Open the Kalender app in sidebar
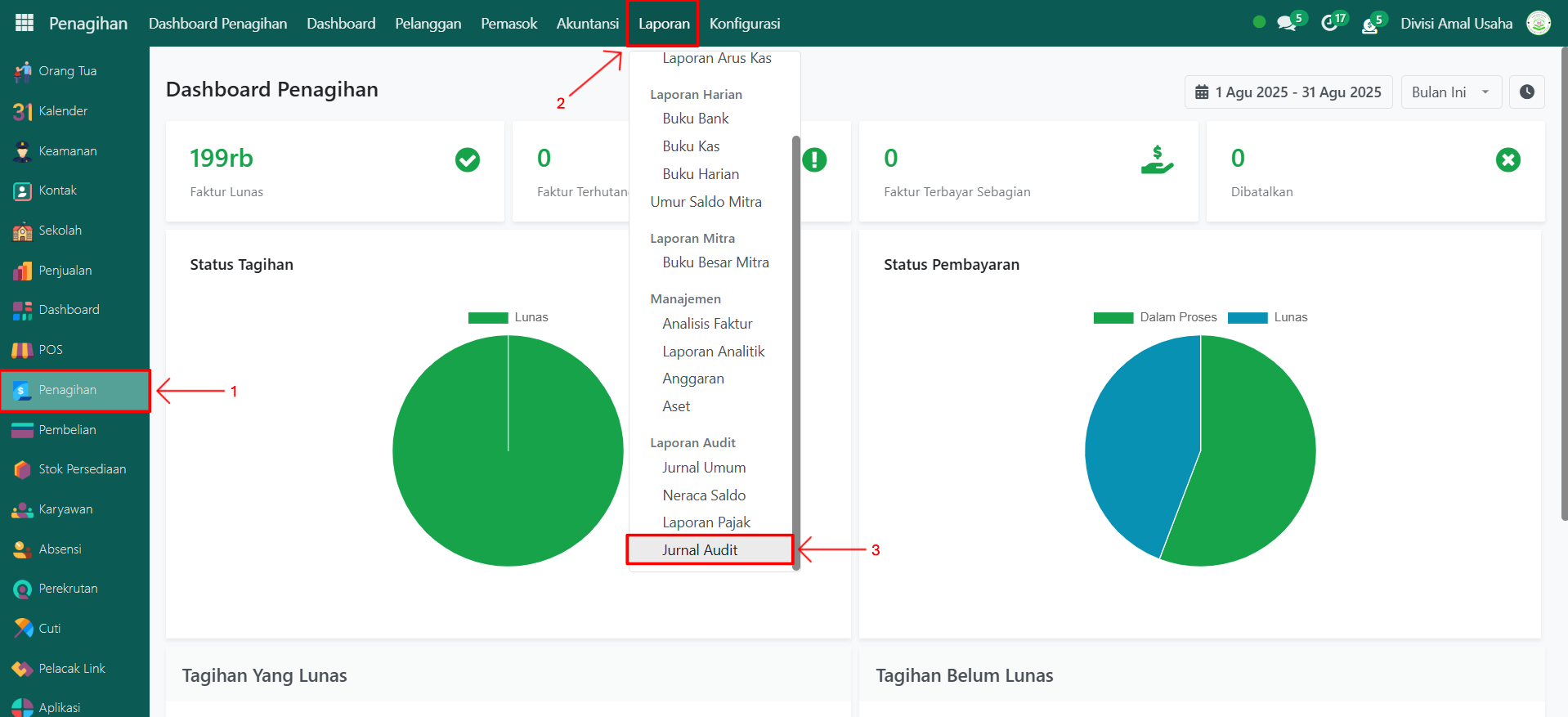This screenshot has width=1568, height=717. coord(63,111)
